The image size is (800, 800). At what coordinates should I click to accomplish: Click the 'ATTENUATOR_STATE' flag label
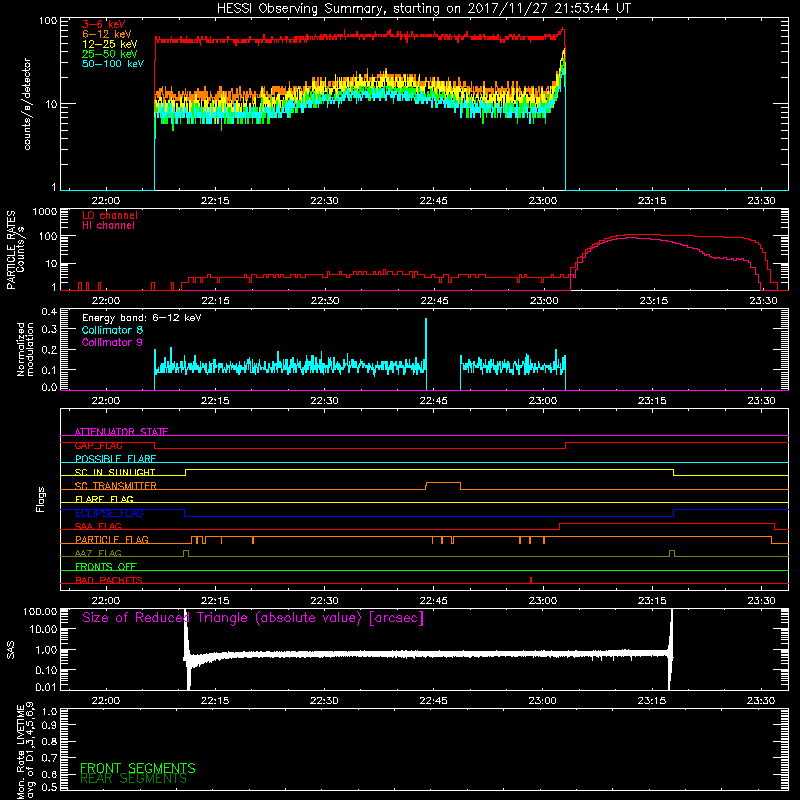(x=121, y=432)
